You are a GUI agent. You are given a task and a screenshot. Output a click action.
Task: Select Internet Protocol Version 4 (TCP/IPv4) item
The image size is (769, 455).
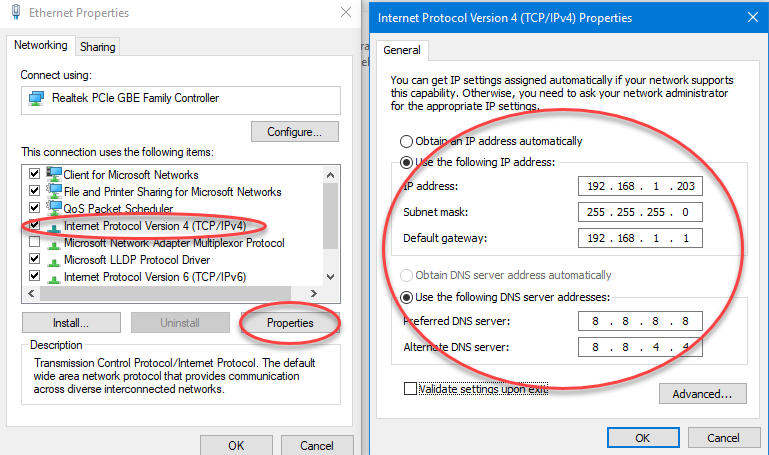[155, 226]
